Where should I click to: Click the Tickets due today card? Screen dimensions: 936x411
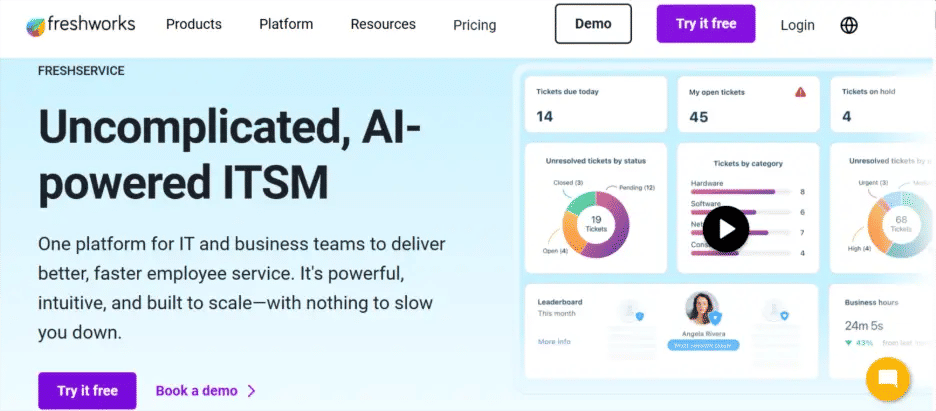596,105
